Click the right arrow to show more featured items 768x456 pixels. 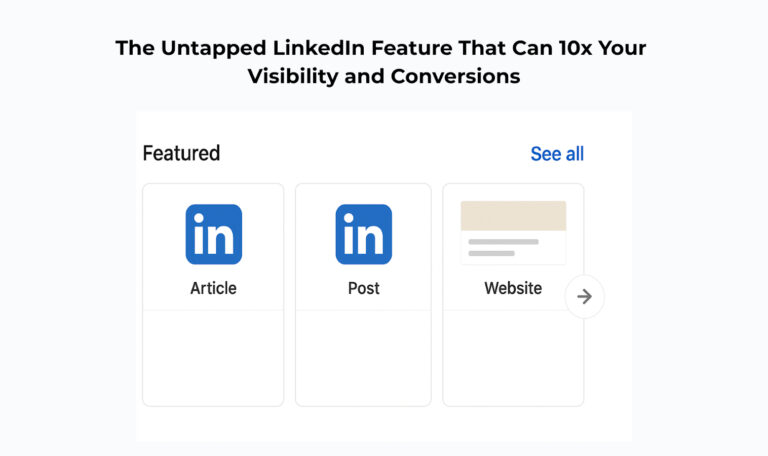(585, 297)
